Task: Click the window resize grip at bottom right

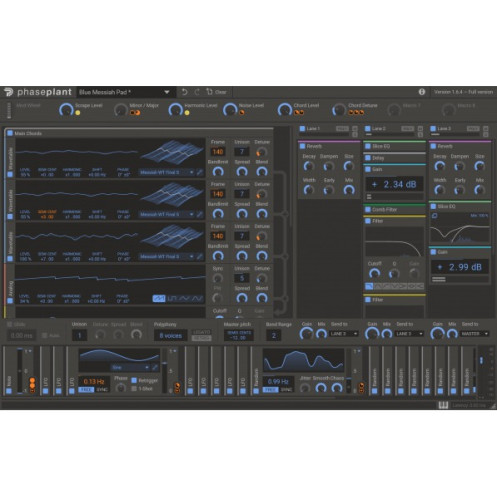Action: click(x=493, y=405)
